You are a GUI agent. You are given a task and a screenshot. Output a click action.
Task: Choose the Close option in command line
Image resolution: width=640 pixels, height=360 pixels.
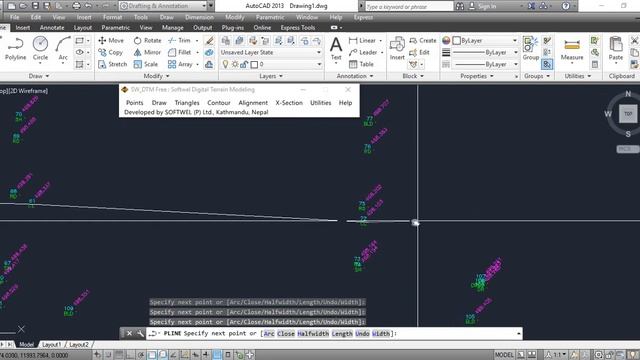click(x=286, y=333)
